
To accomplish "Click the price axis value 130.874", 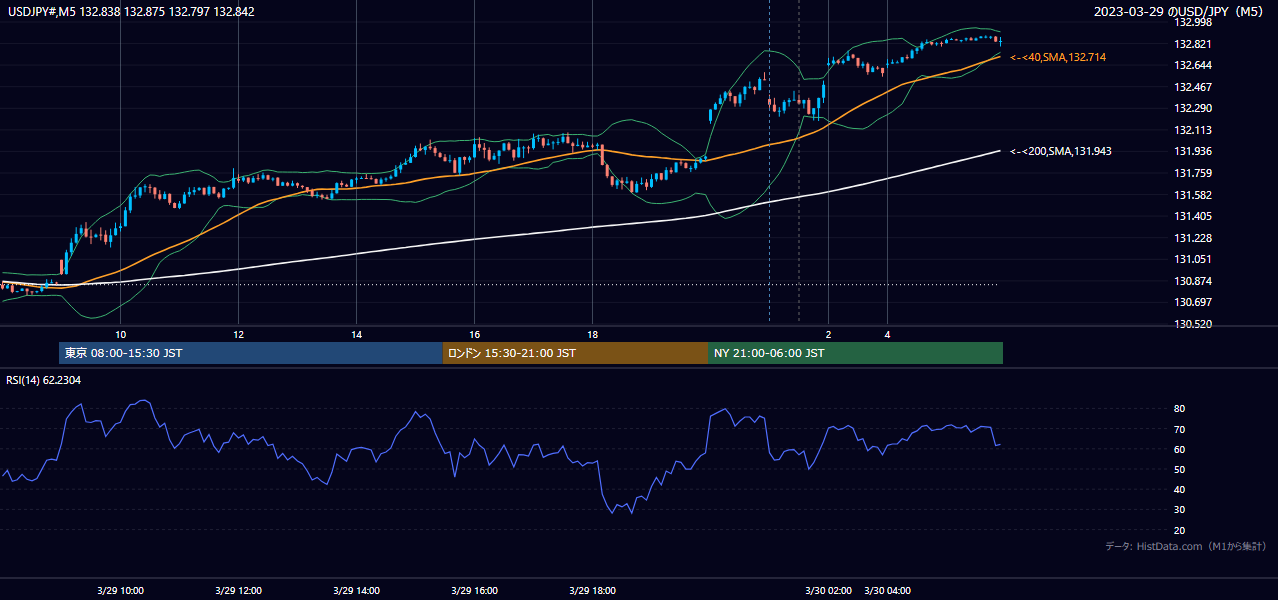I will [x=1192, y=282].
